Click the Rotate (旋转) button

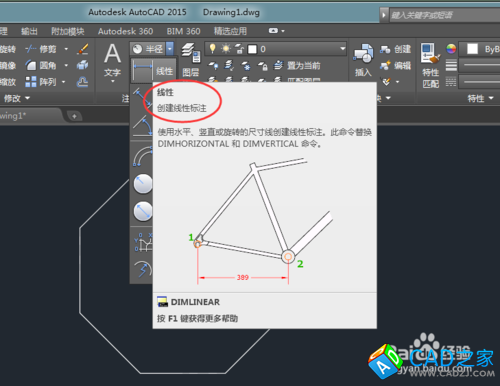click(x=8, y=49)
